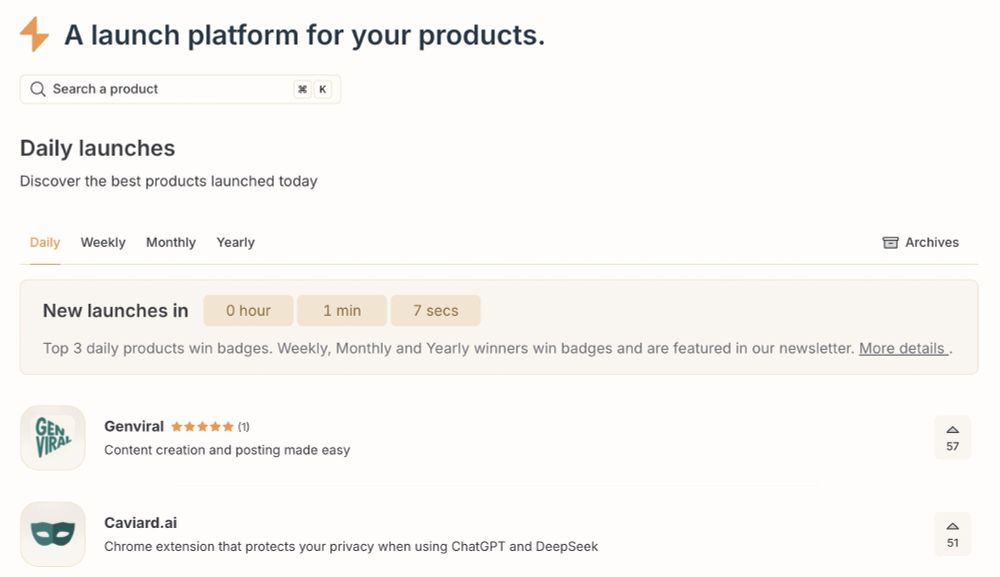The width and height of the screenshot is (1000, 577).
Task: Upvote Caviard.ai with 51 votes
Action: click(952, 534)
